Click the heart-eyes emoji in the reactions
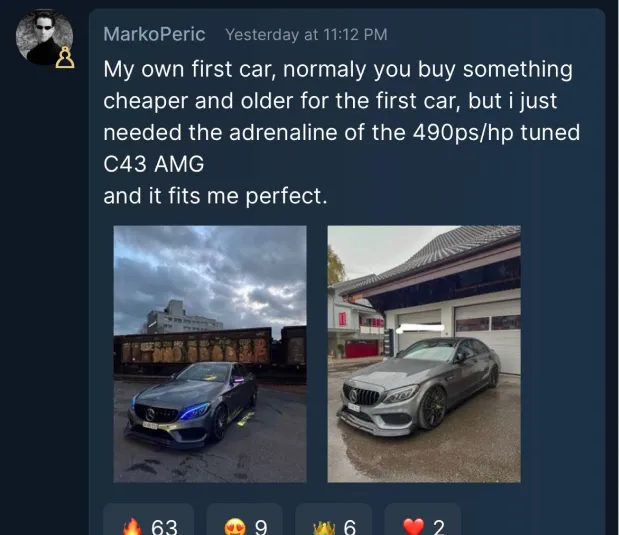This screenshot has width=619, height=535. click(234, 526)
